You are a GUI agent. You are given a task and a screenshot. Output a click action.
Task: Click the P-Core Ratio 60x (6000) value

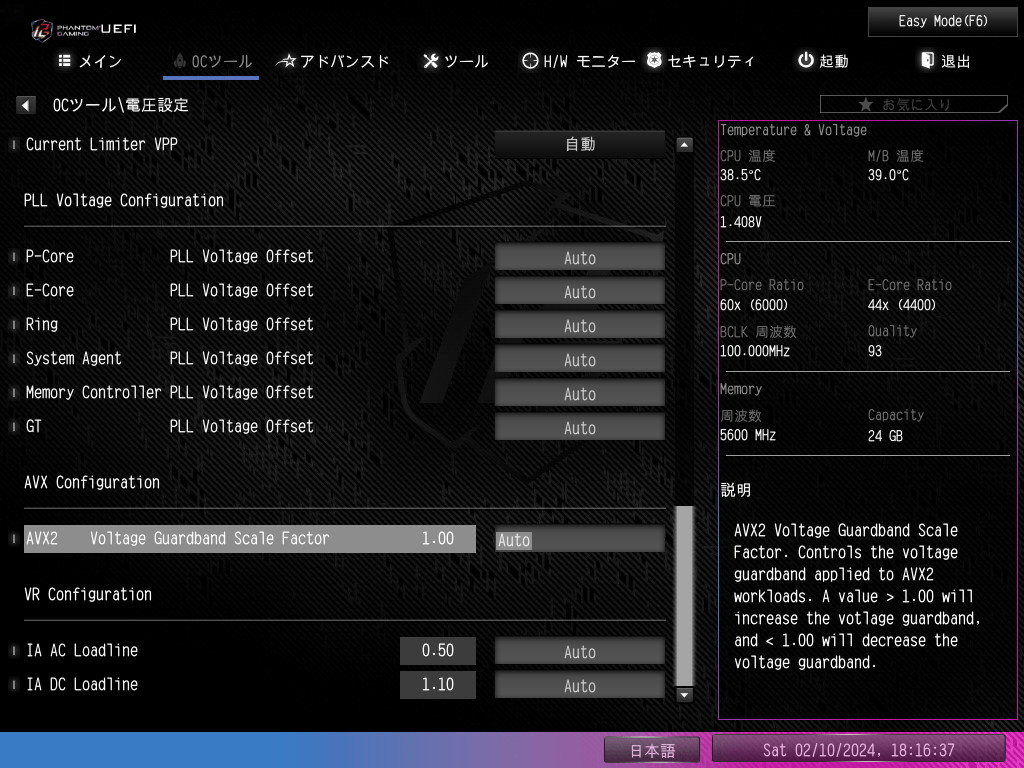click(754, 305)
